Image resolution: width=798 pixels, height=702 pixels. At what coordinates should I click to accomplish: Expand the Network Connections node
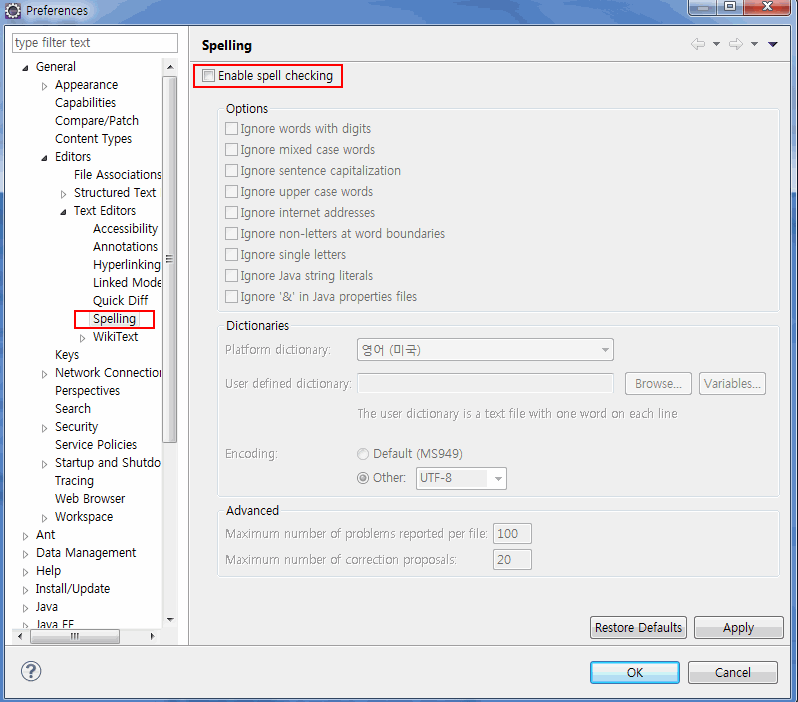point(44,374)
